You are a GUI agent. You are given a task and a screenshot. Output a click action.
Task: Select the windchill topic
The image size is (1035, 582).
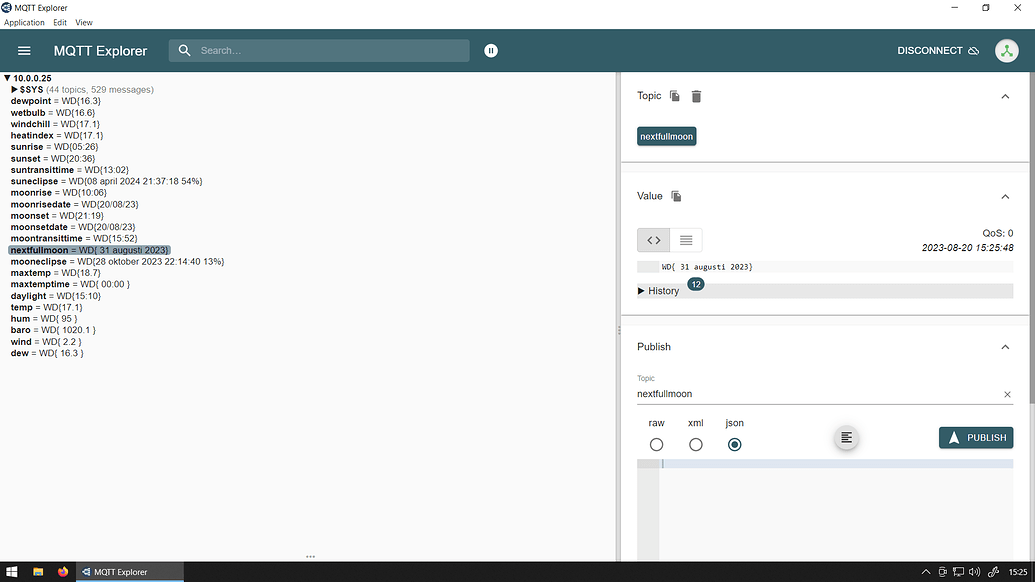coord(55,124)
